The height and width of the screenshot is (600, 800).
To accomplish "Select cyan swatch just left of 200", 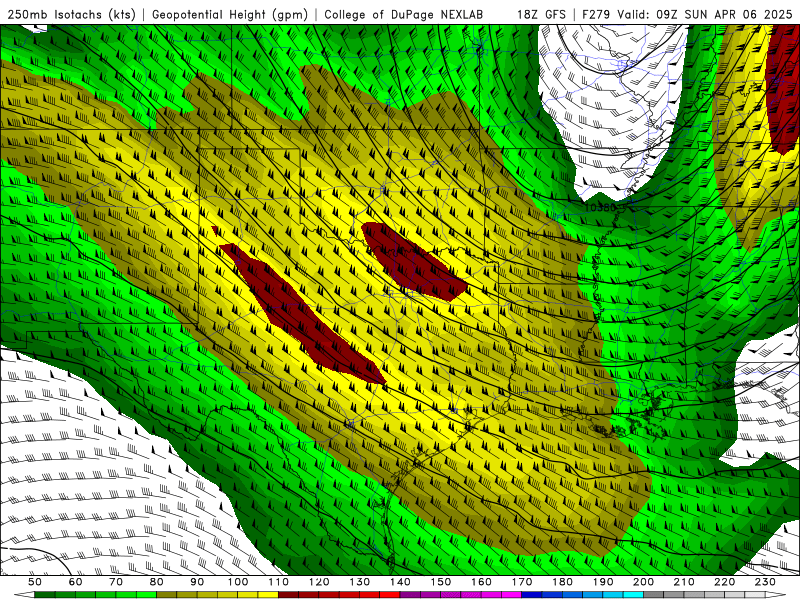I will coord(633,595).
